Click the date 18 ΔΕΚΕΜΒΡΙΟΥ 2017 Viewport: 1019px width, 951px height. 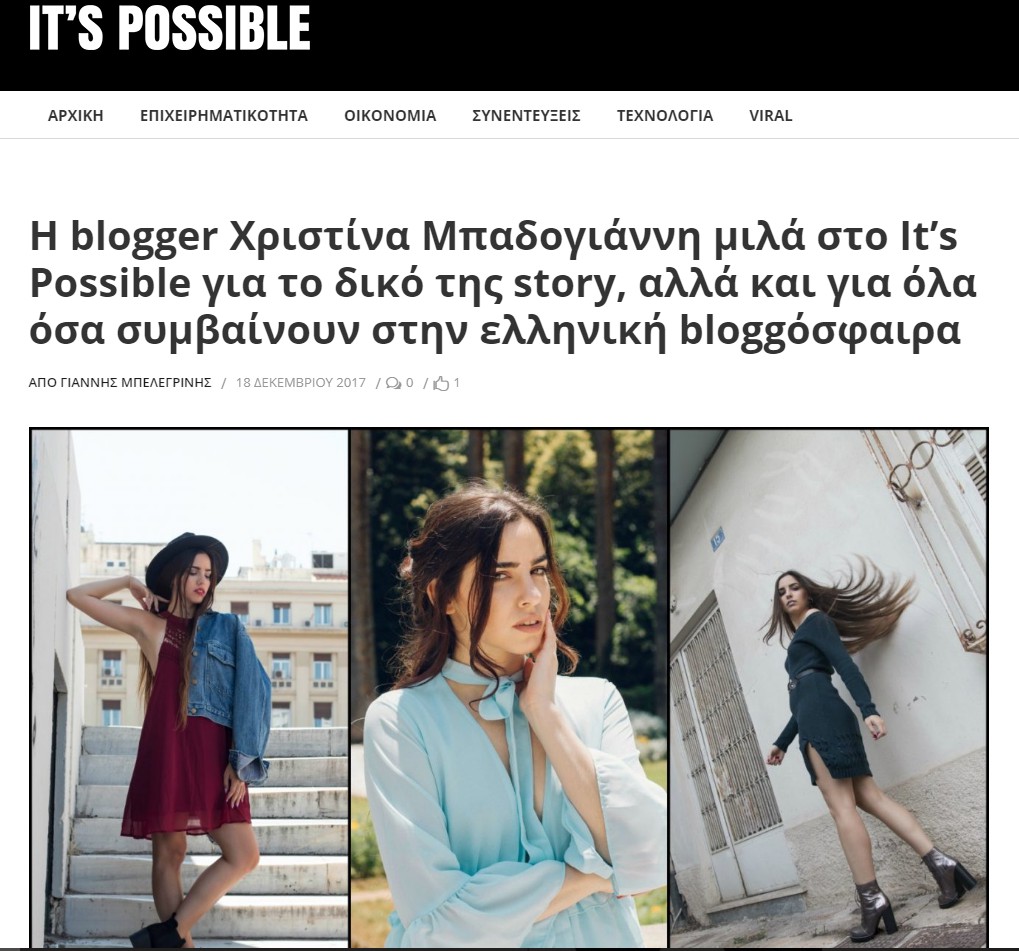[301, 383]
